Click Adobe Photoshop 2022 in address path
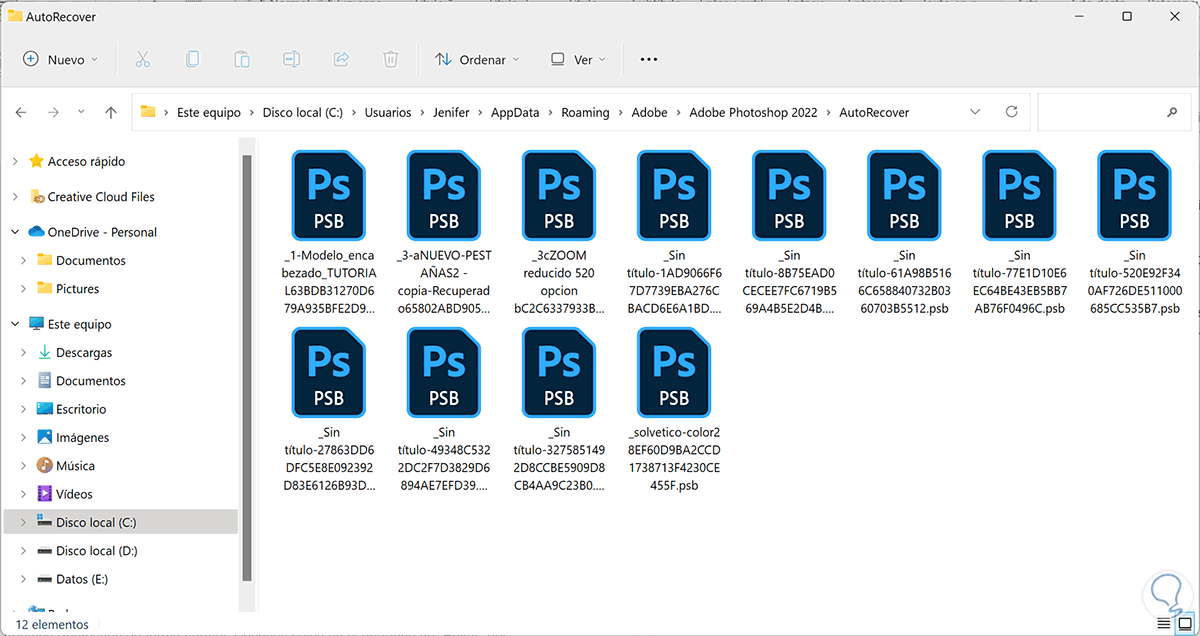The image size is (1200, 636). (754, 113)
